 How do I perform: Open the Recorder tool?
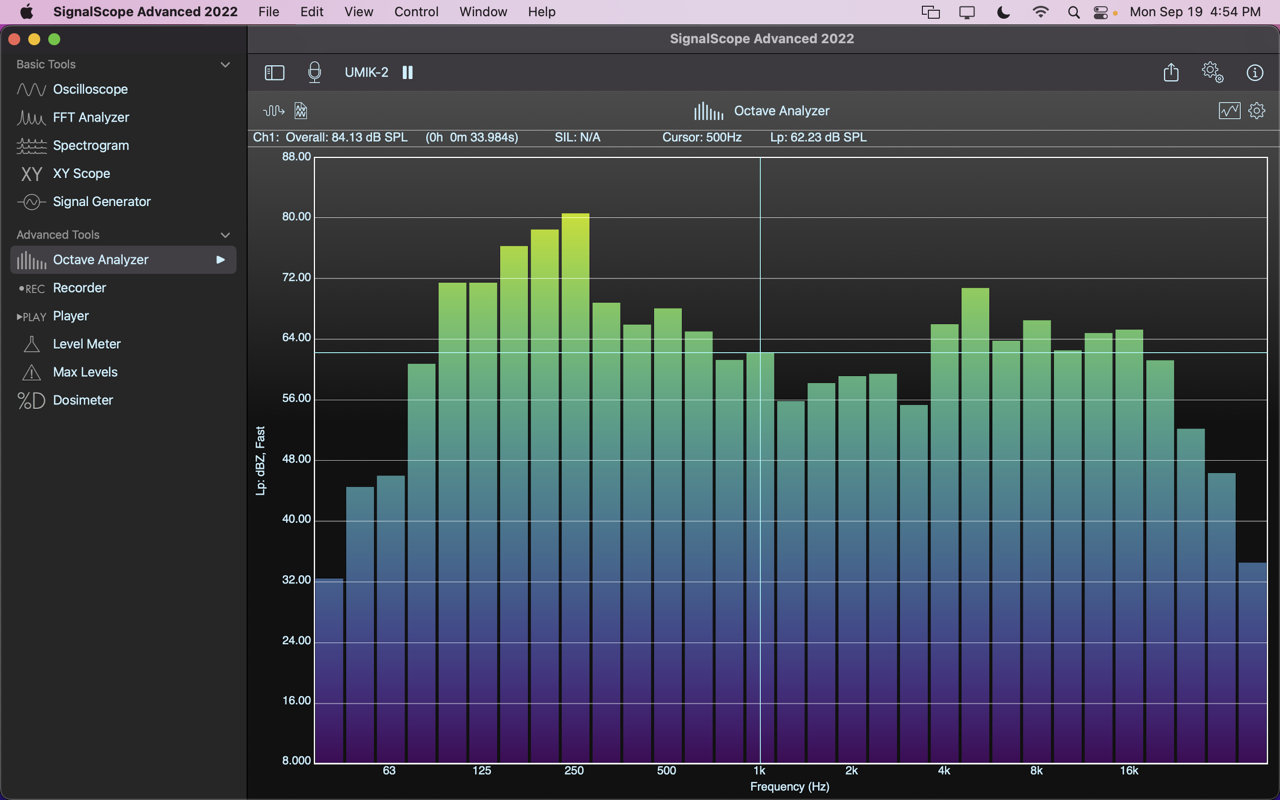pyautogui.click(x=123, y=288)
